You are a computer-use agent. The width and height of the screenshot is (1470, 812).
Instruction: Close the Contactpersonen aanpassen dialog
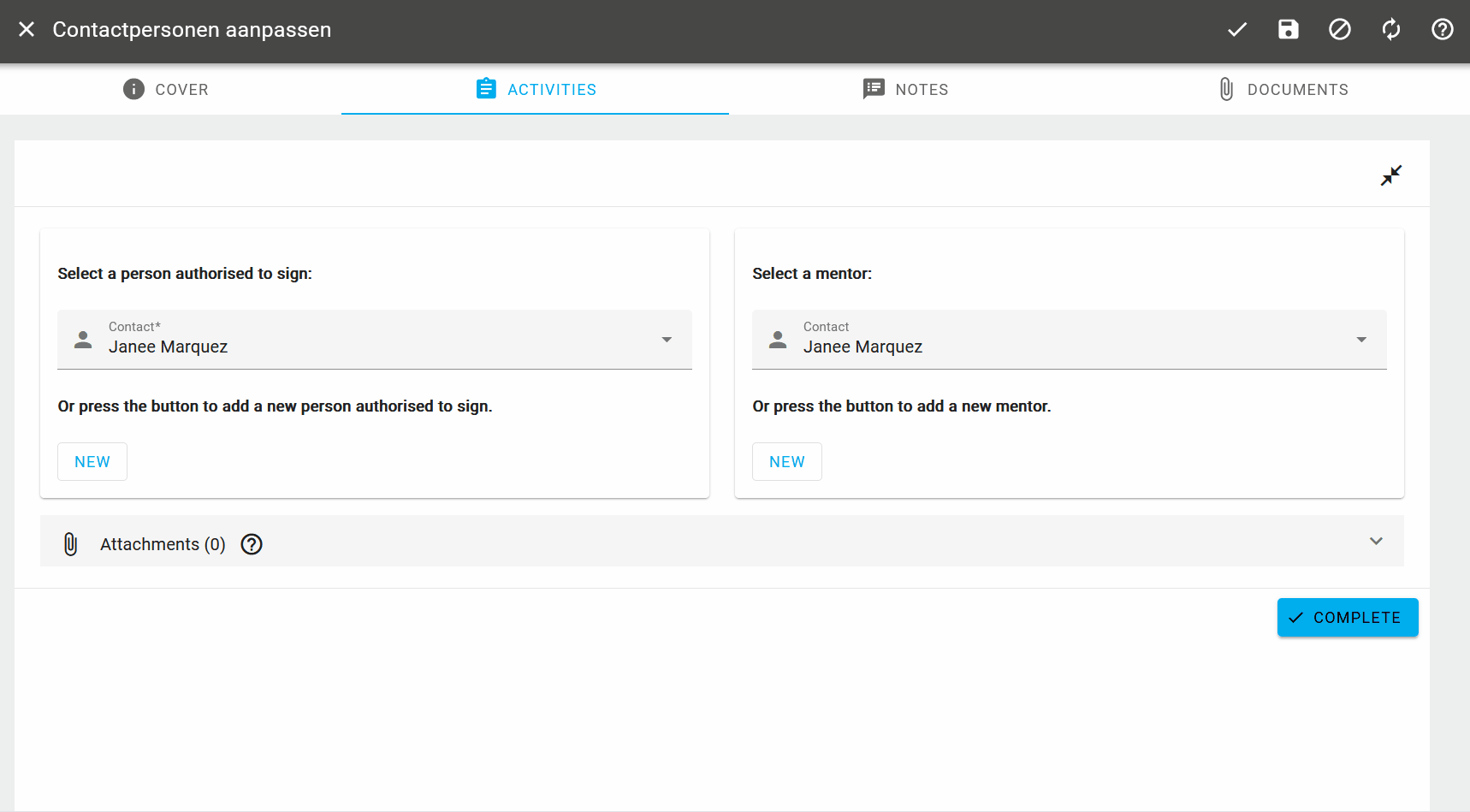pos(27,29)
